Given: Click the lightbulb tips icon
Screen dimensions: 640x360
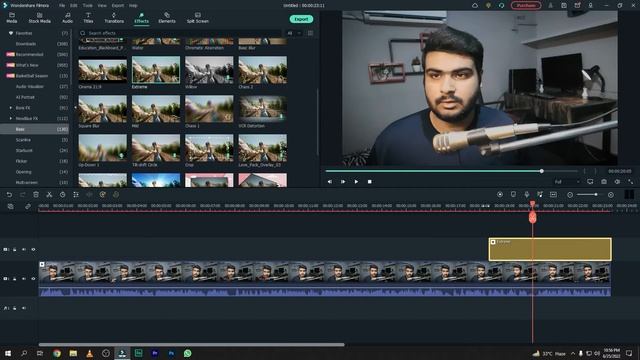Looking at the screenshot, I should click(x=488, y=6).
